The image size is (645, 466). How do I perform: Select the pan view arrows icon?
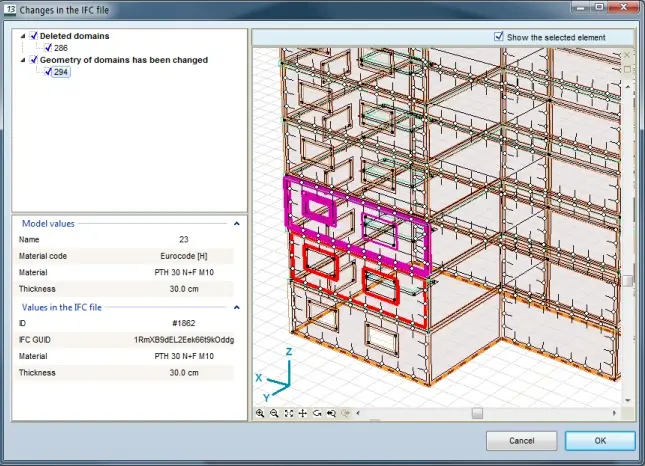coord(303,412)
